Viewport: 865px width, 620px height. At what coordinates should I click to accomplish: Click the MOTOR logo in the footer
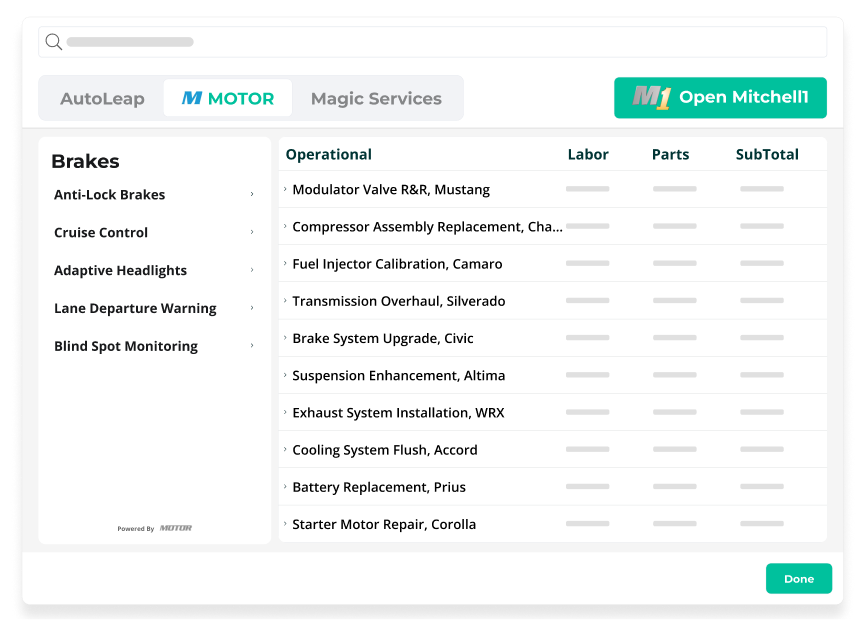[176, 528]
